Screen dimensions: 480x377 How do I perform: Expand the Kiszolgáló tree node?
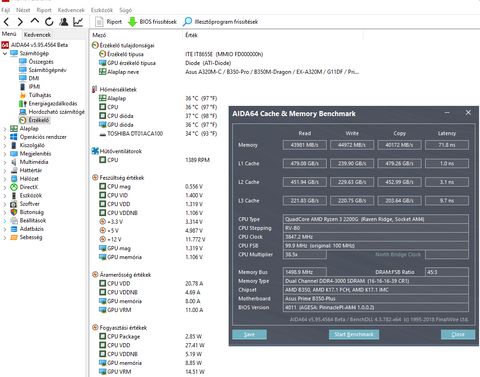click(x=5, y=145)
